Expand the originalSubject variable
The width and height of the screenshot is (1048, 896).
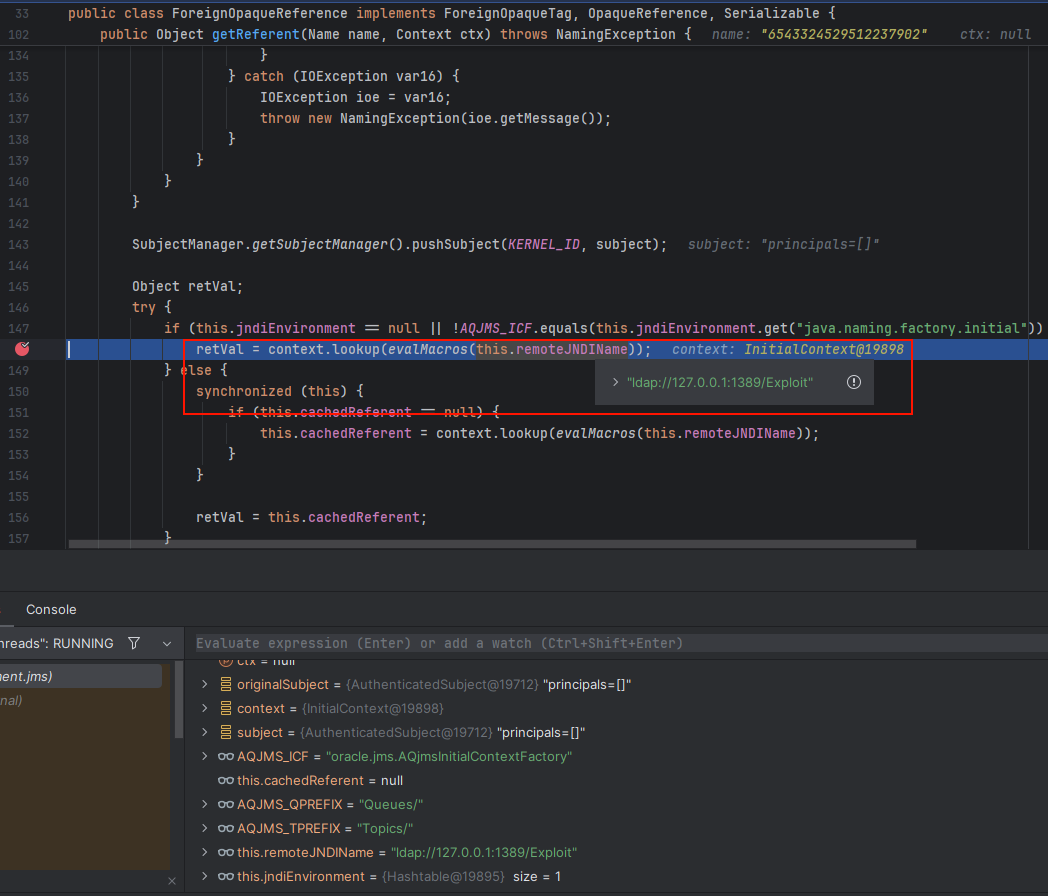(205, 684)
